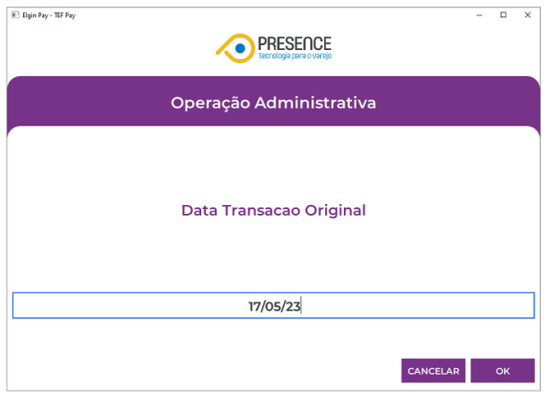Click the Presence eye logo icon
Image resolution: width=554 pixels, height=406 pixels.
(x=236, y=48)
